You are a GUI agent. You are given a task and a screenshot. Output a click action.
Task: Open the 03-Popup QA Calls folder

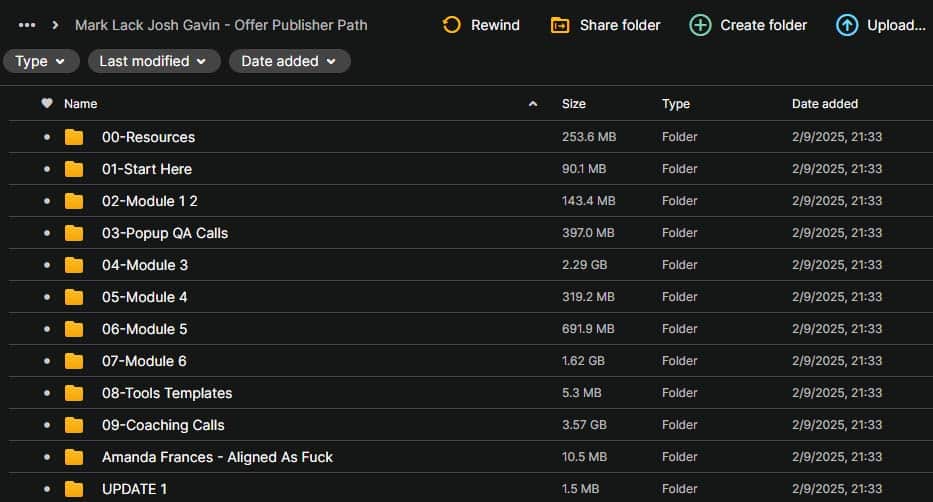click(x=165, y=233)
